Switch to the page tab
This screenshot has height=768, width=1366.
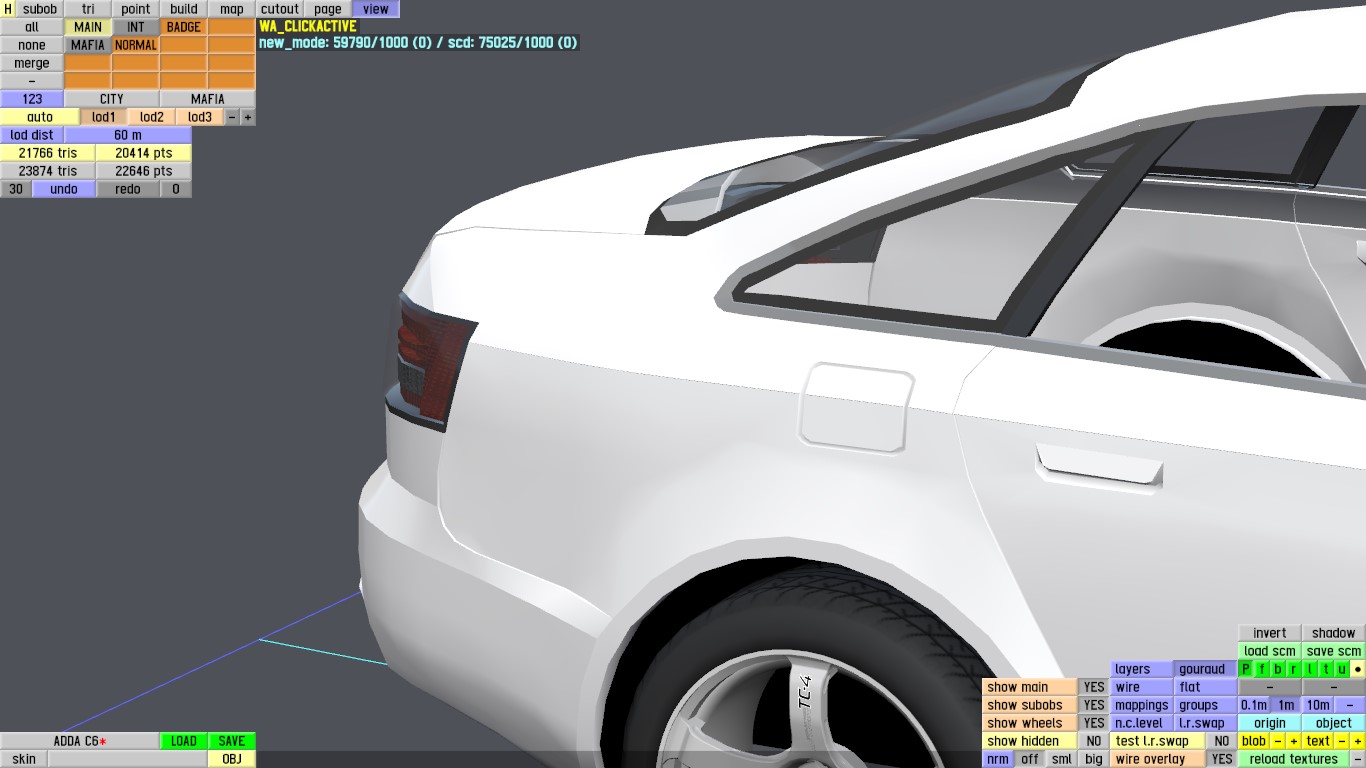tap(328, 9)
